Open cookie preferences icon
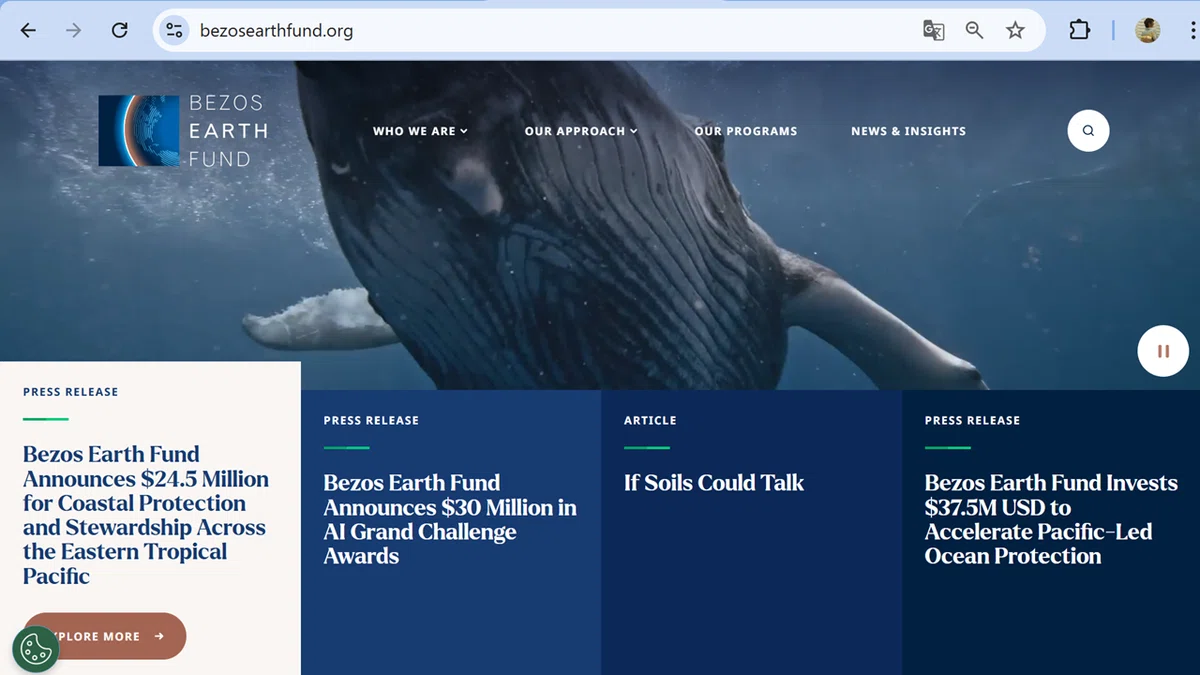This screenshot has height=675, width=1200. [x=36, y=649]
